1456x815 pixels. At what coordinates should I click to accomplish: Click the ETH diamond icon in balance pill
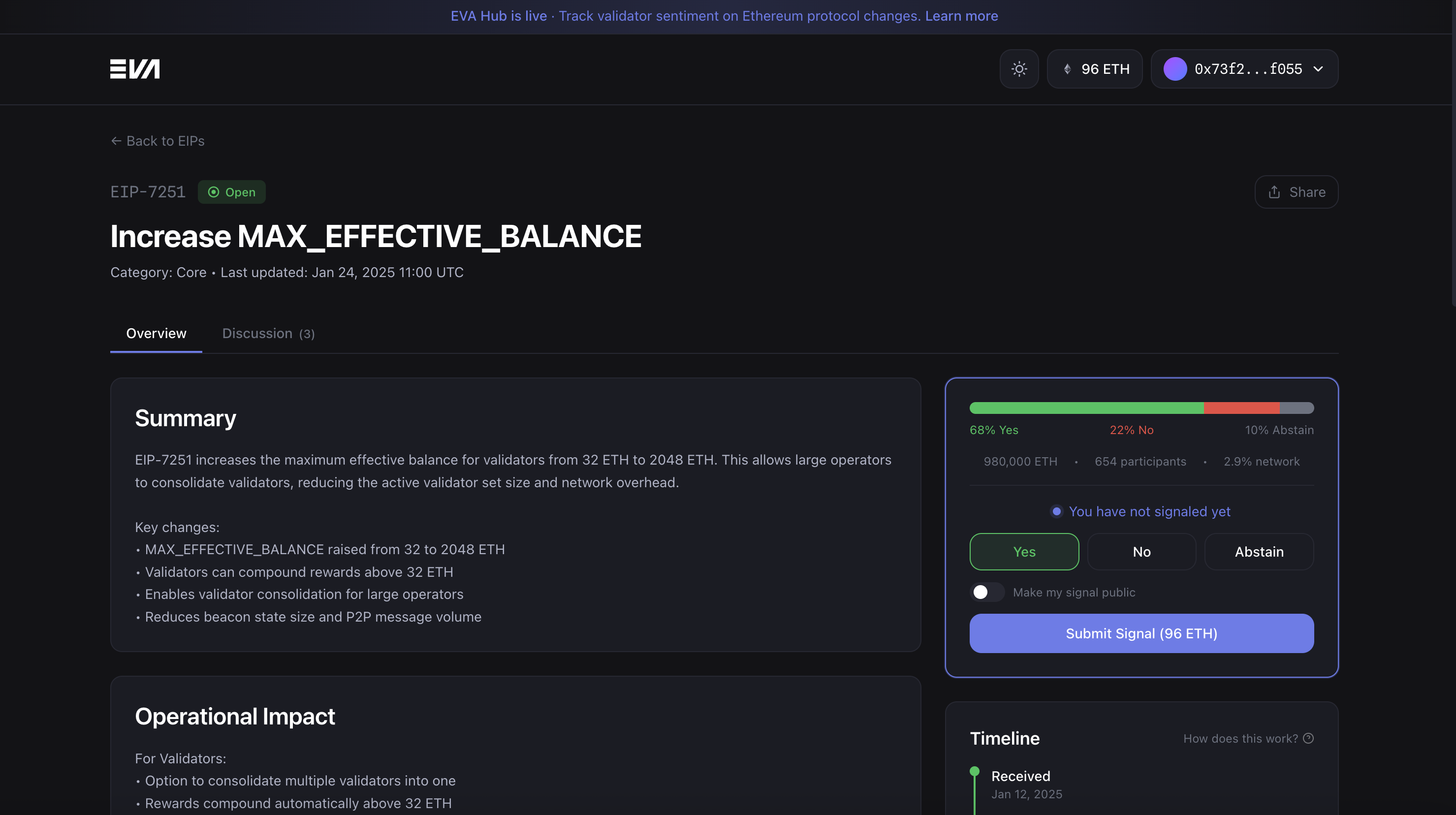pyautogui.click(x=1068, y=68)
